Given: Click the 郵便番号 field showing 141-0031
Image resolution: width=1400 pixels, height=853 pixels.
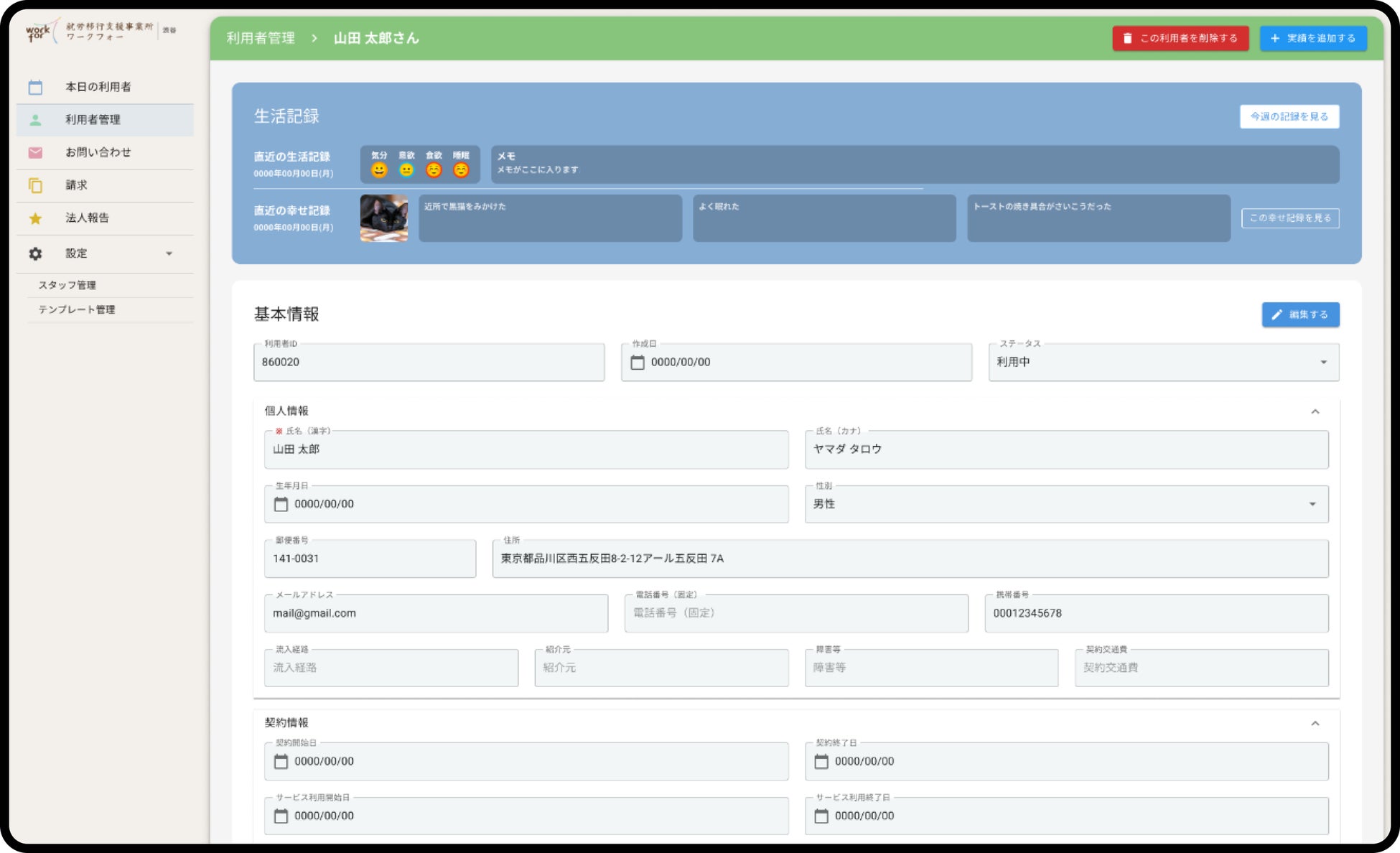Looking at the screenshot, I should pos(370,559).
